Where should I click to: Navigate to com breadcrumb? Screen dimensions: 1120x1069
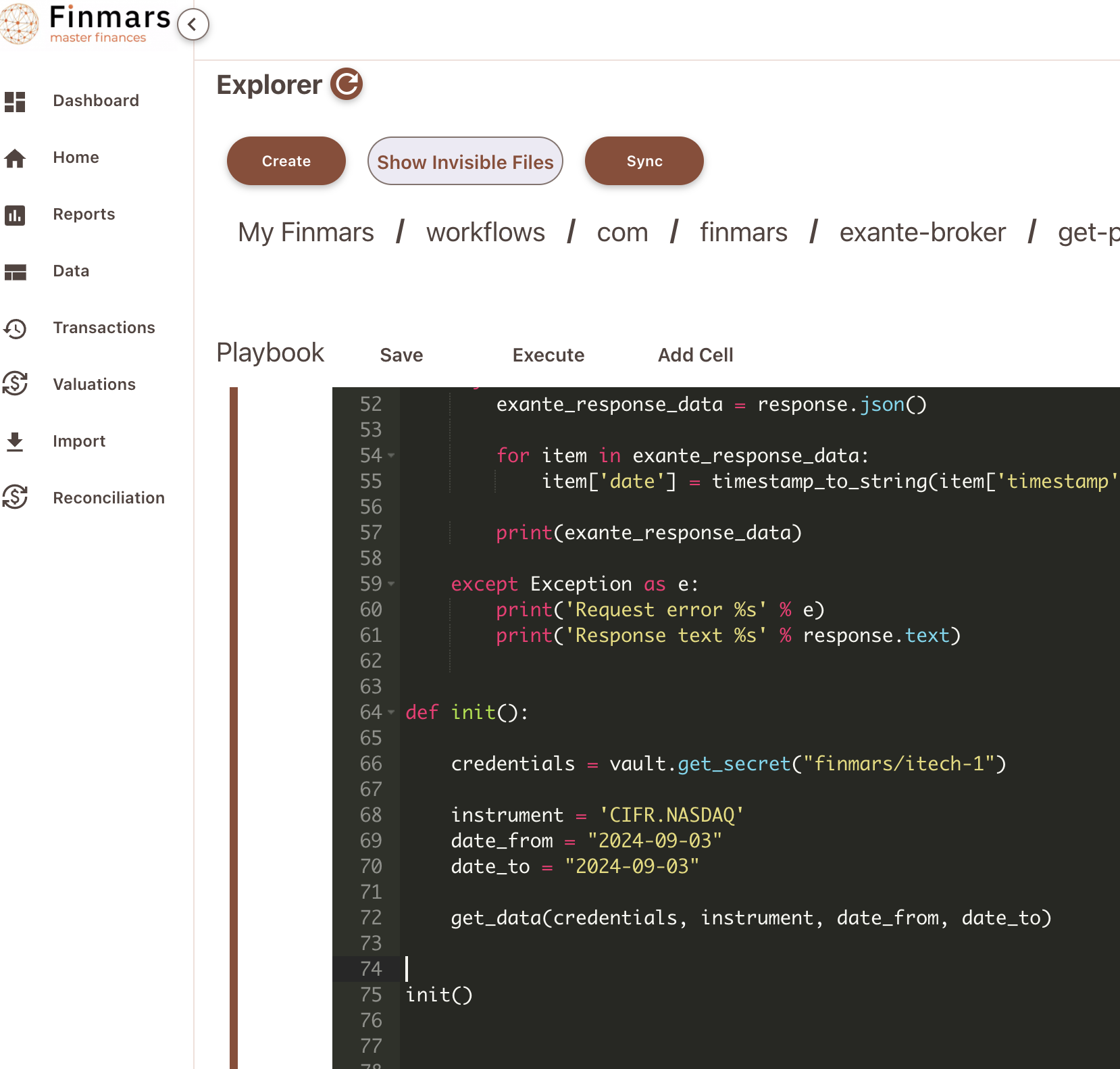point(622,232)
